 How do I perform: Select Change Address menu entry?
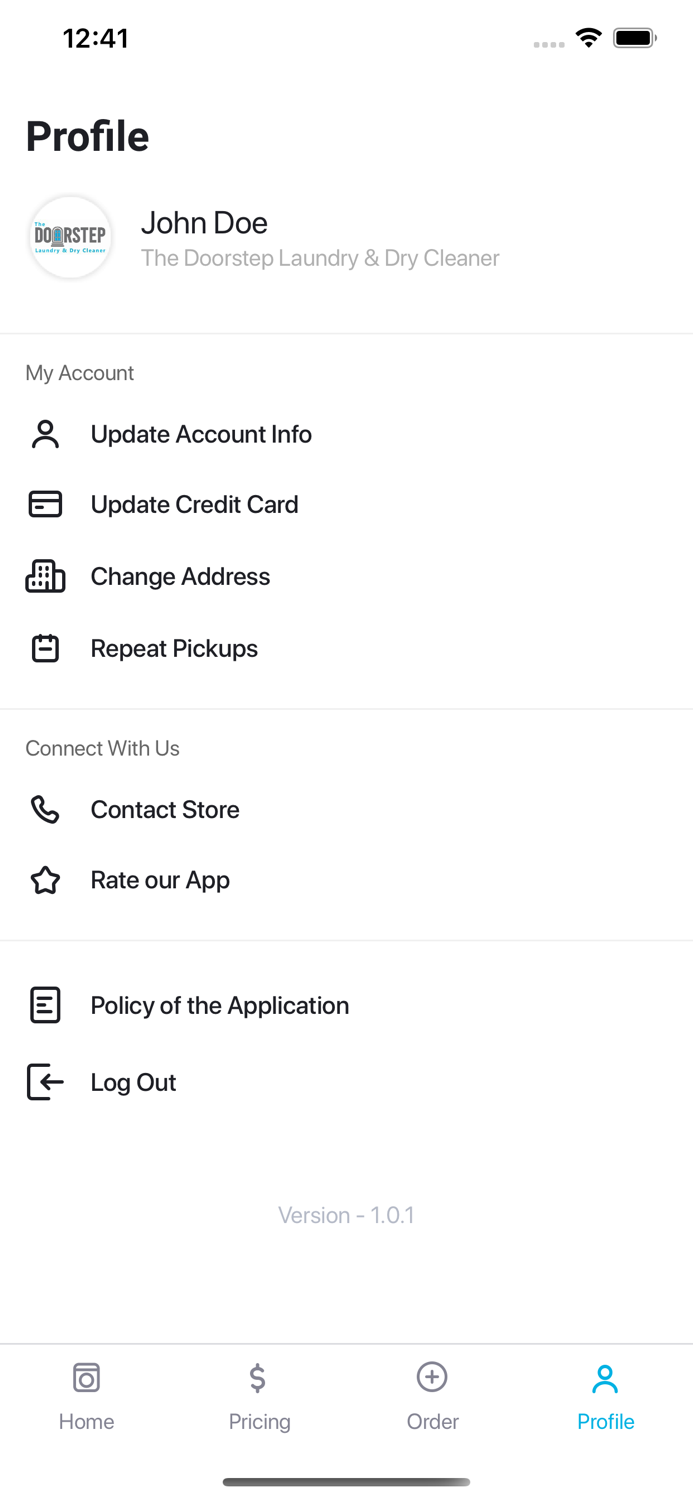180,576
